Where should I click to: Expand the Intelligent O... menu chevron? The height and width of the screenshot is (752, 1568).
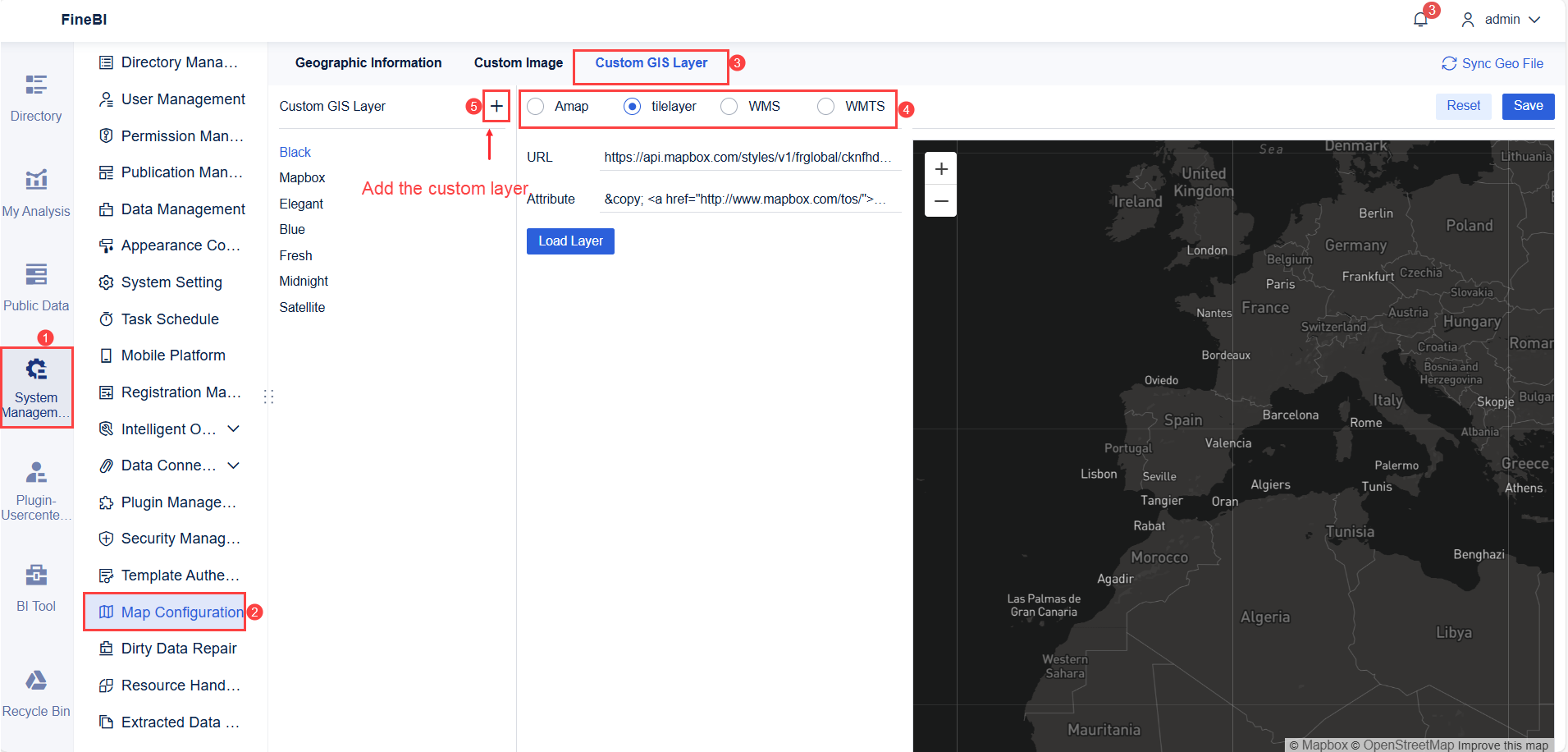[234, 429]
